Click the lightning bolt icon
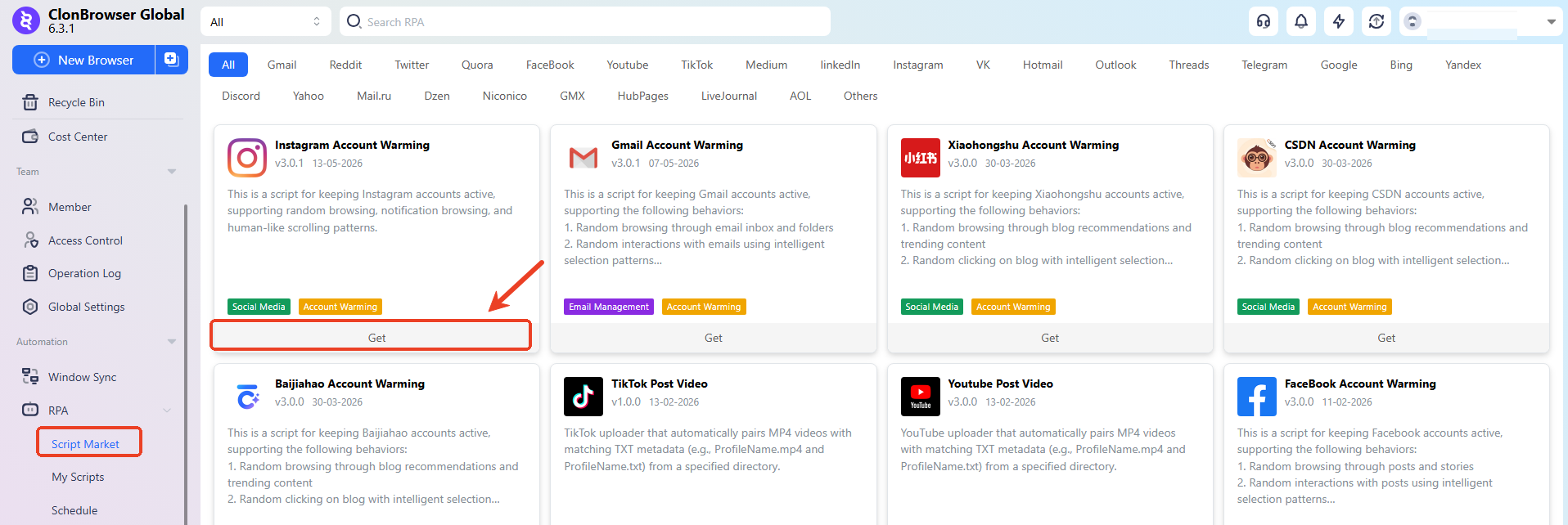Image resolution: width=1568 pixels, height=525 pixels. pos(1339,21)
